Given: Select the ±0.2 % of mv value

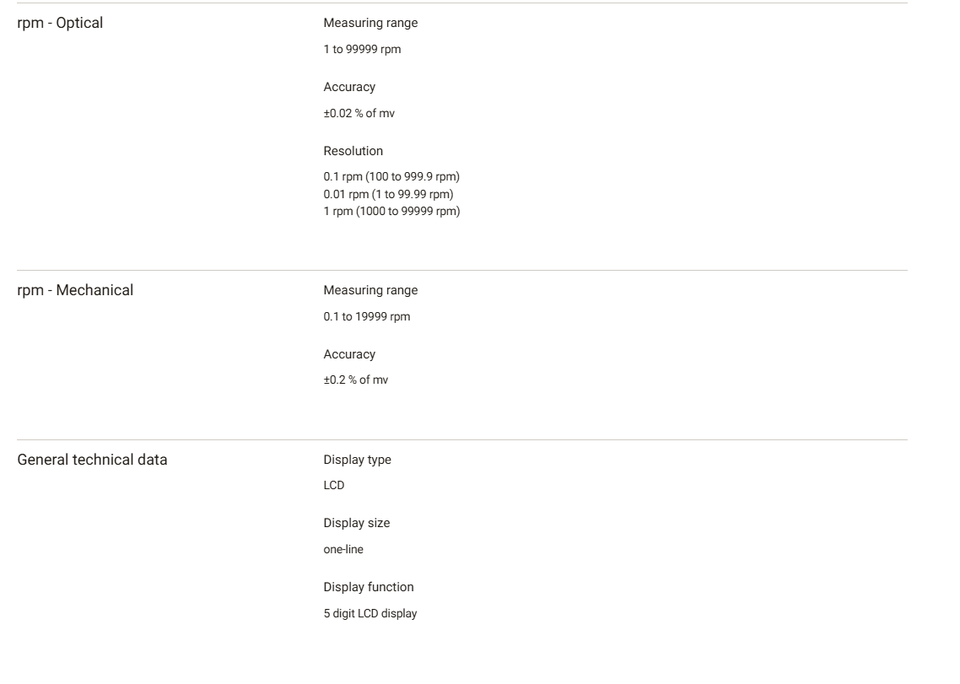Looking at the screenshot, I should [x=356, y=380].
